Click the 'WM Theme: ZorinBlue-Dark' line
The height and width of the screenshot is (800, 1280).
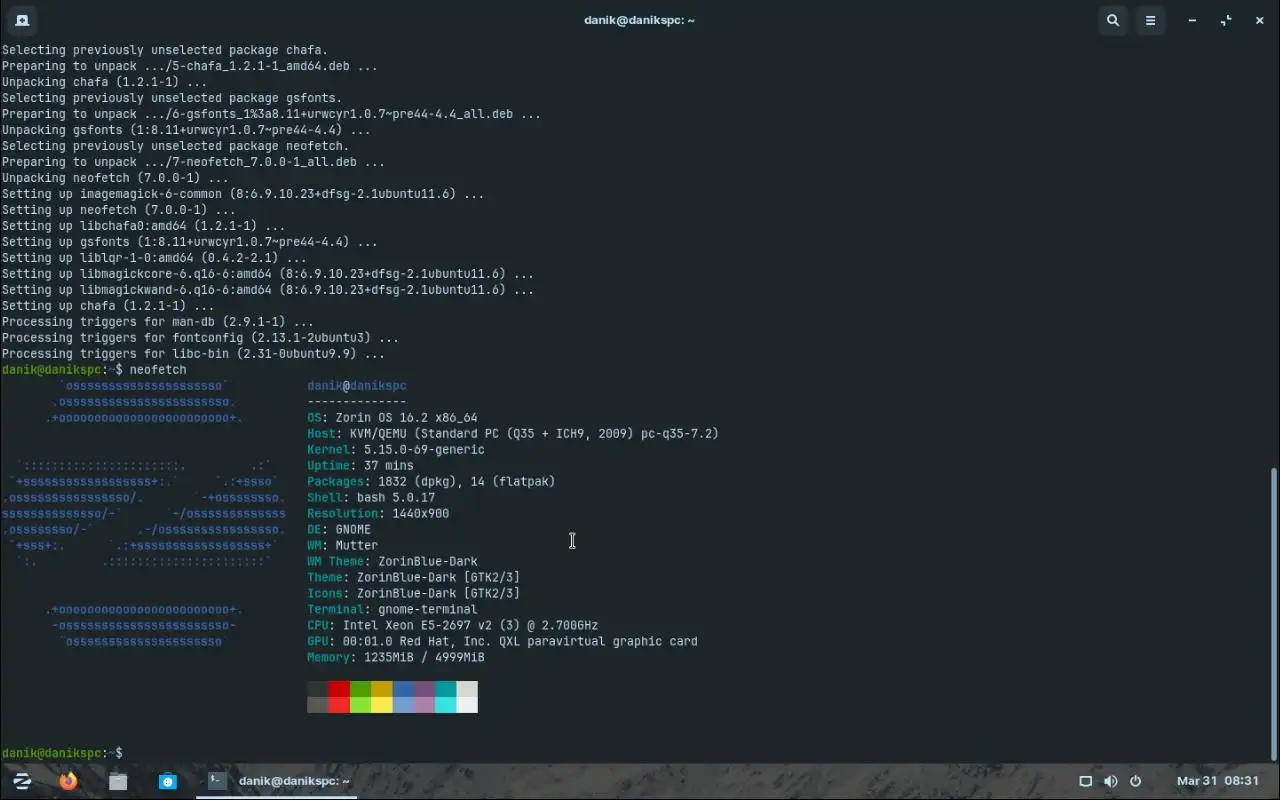coord(392,562)
